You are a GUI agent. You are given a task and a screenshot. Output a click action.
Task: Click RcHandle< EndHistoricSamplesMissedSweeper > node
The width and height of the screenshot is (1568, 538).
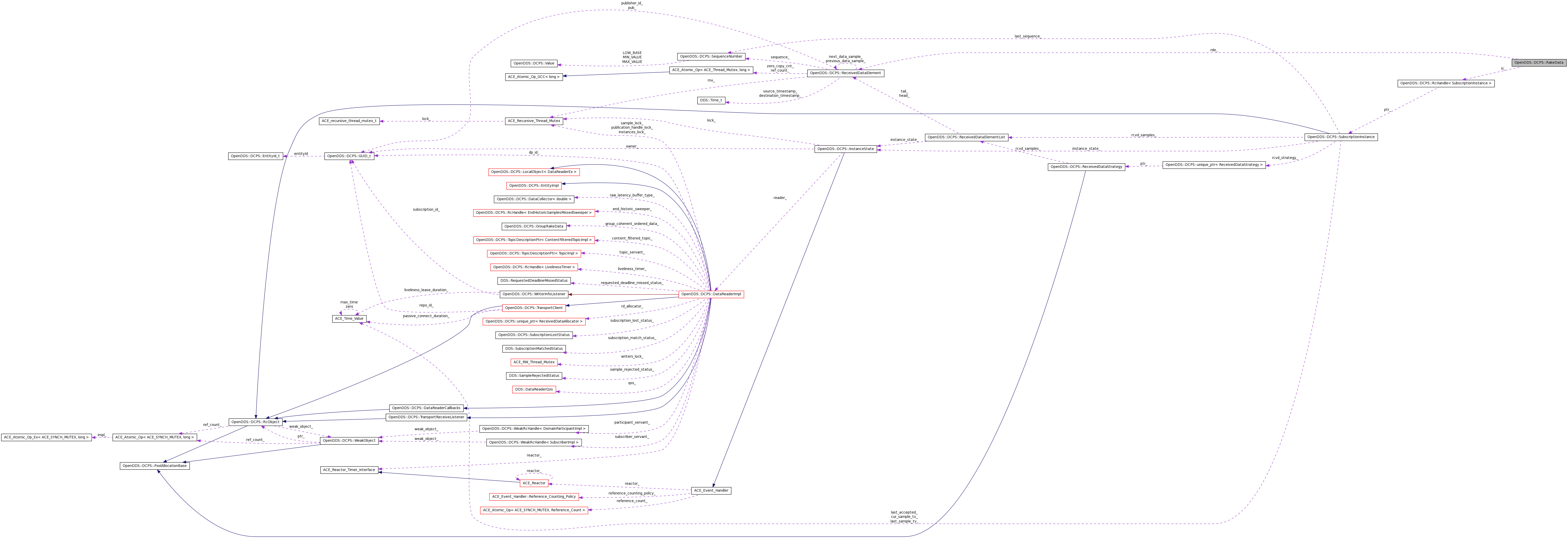tap(534, 213)
